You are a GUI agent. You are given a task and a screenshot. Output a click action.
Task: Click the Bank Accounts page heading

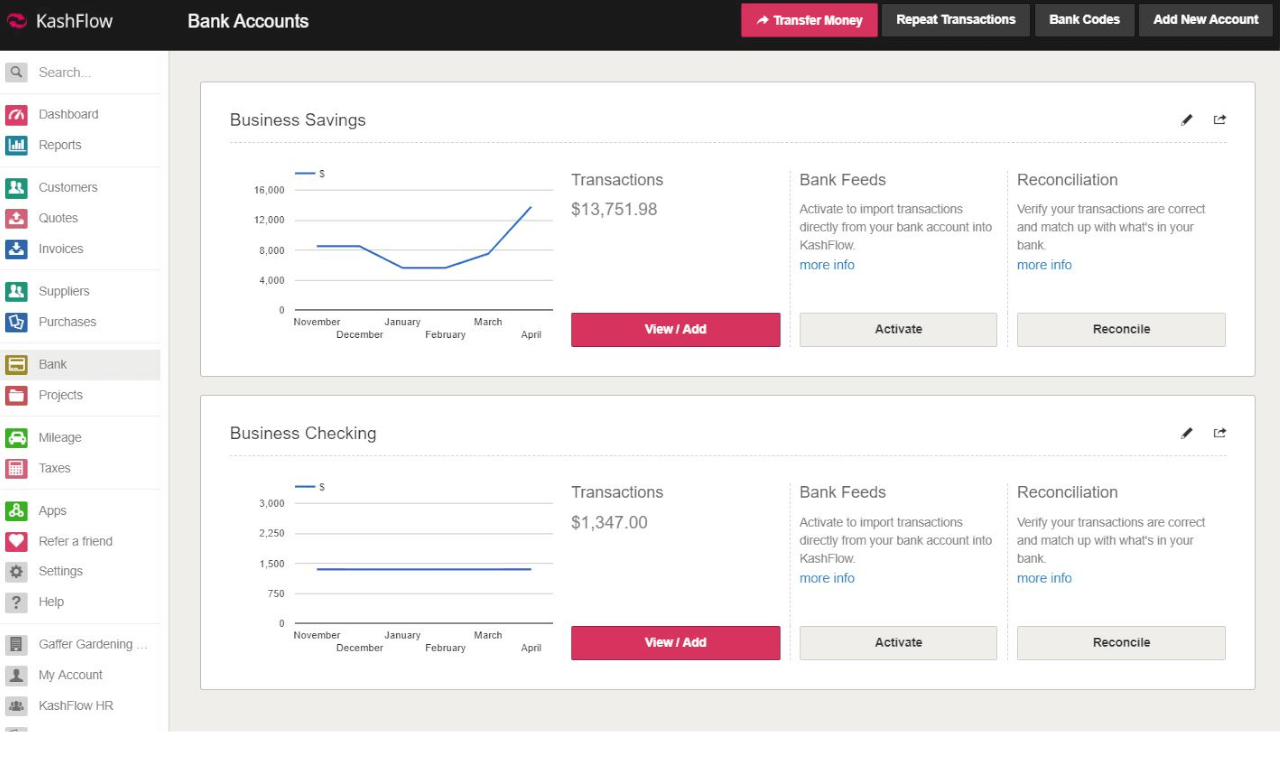pyautogui.click(x=248, y=21)
